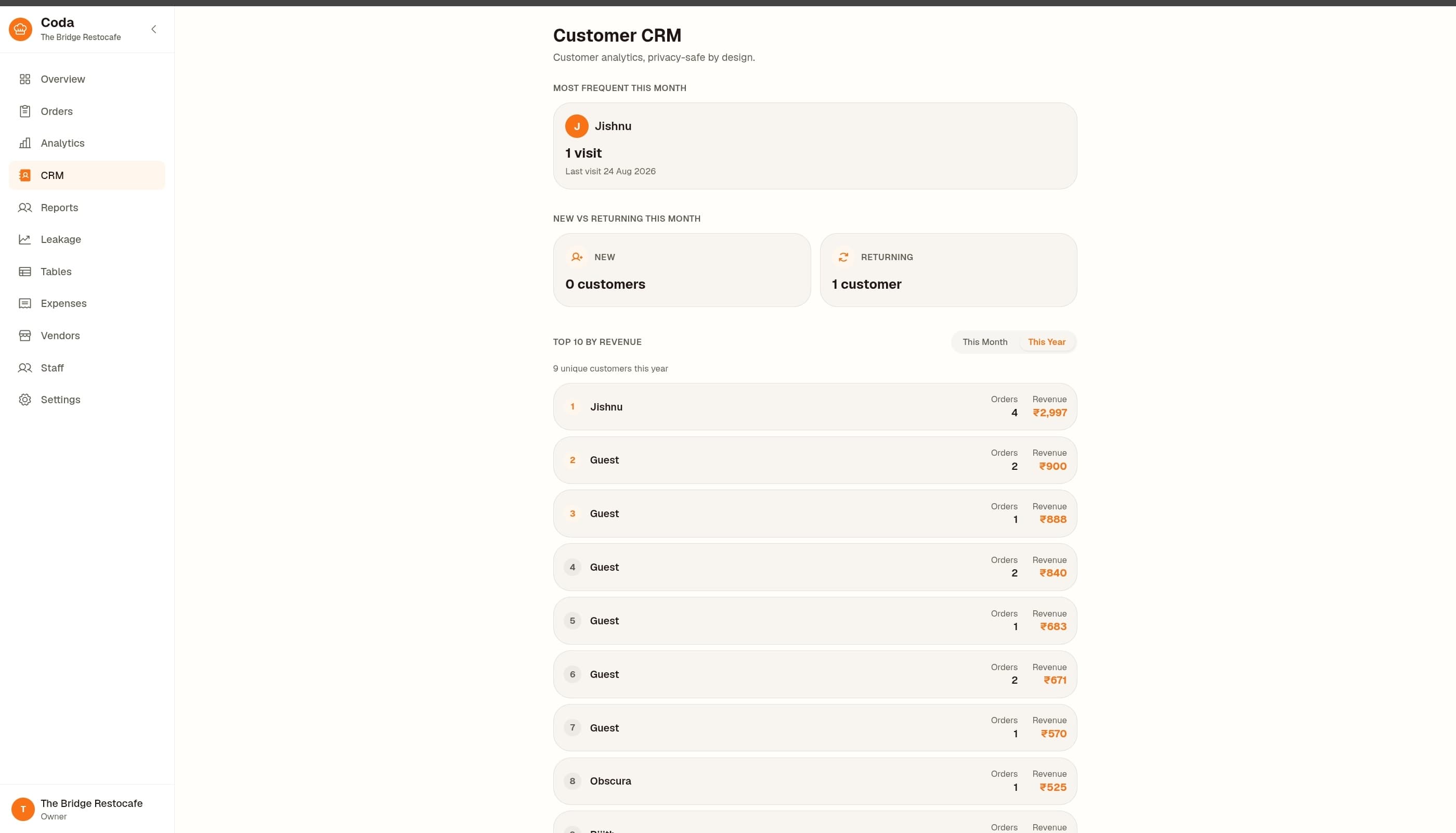Select the Guest row with ₹570 revenue
Viewport: 1456px width, 833px height.
point(815,727)
